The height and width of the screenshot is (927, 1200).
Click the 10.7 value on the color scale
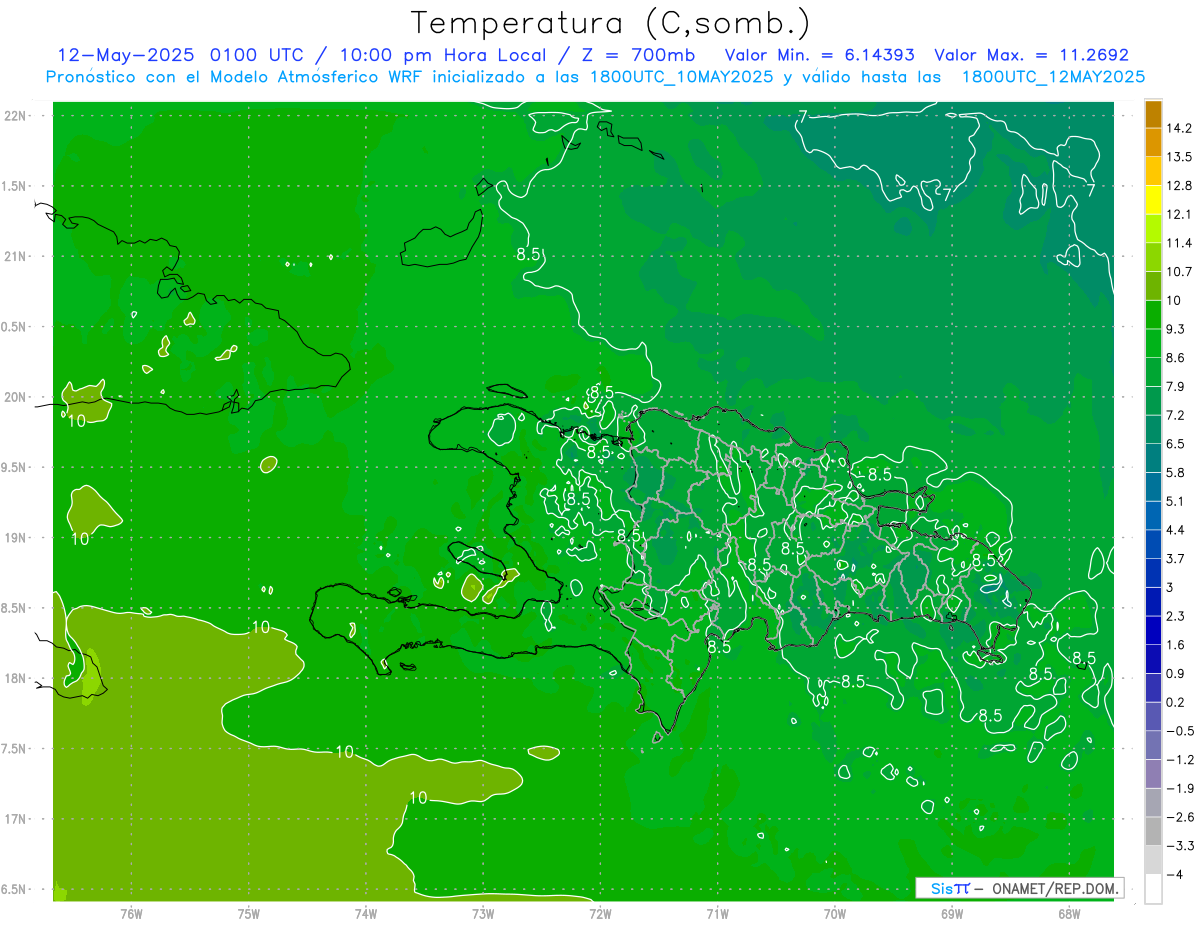[1179, 271]
